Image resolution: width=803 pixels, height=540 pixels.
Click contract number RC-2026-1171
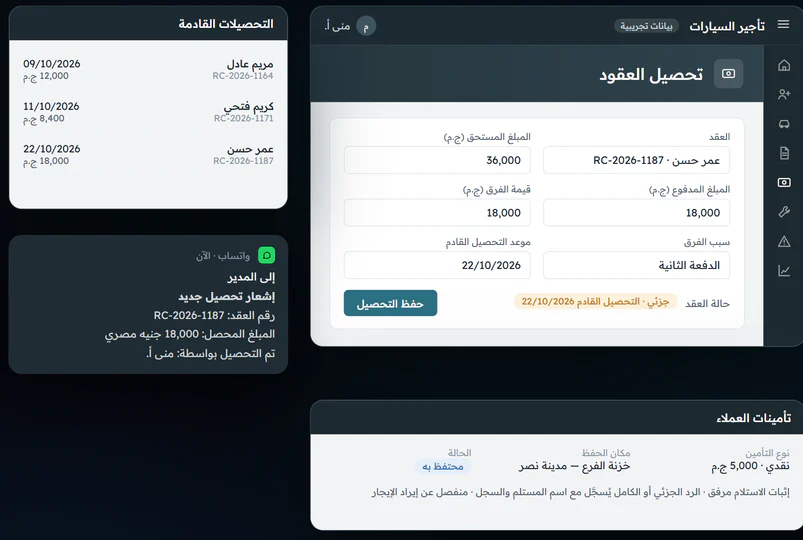click(x=244, y=118)
